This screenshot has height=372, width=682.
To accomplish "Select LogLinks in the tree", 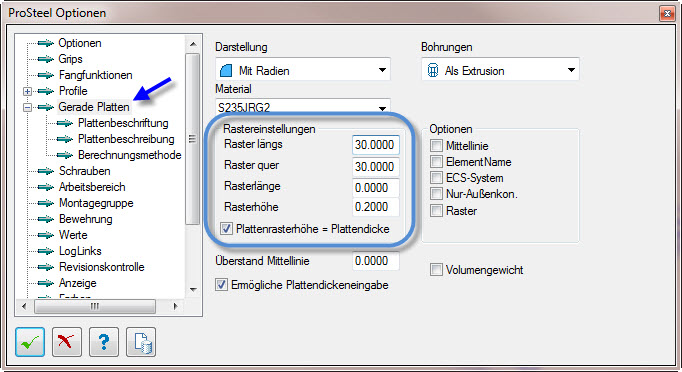I will coord(80,251).
